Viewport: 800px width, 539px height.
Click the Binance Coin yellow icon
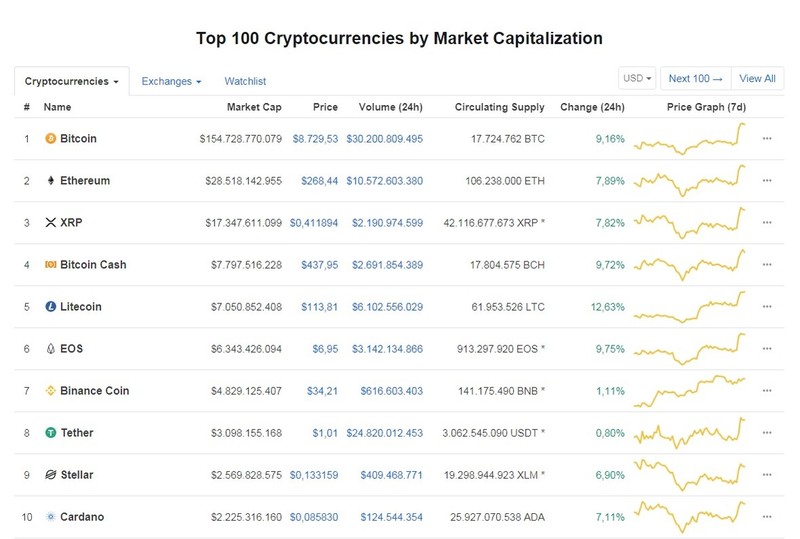[x=51, y=390]
